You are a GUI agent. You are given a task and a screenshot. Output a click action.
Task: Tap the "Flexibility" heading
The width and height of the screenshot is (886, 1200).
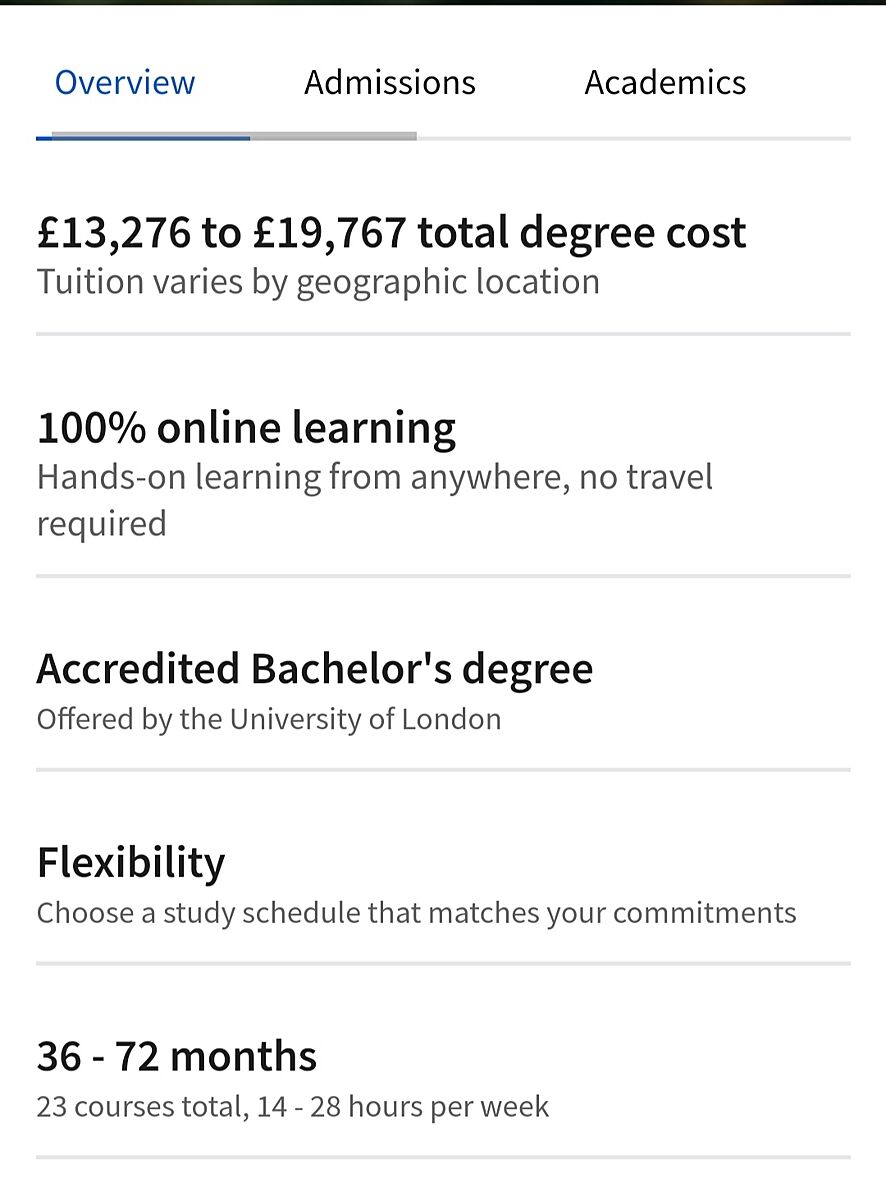131,862
